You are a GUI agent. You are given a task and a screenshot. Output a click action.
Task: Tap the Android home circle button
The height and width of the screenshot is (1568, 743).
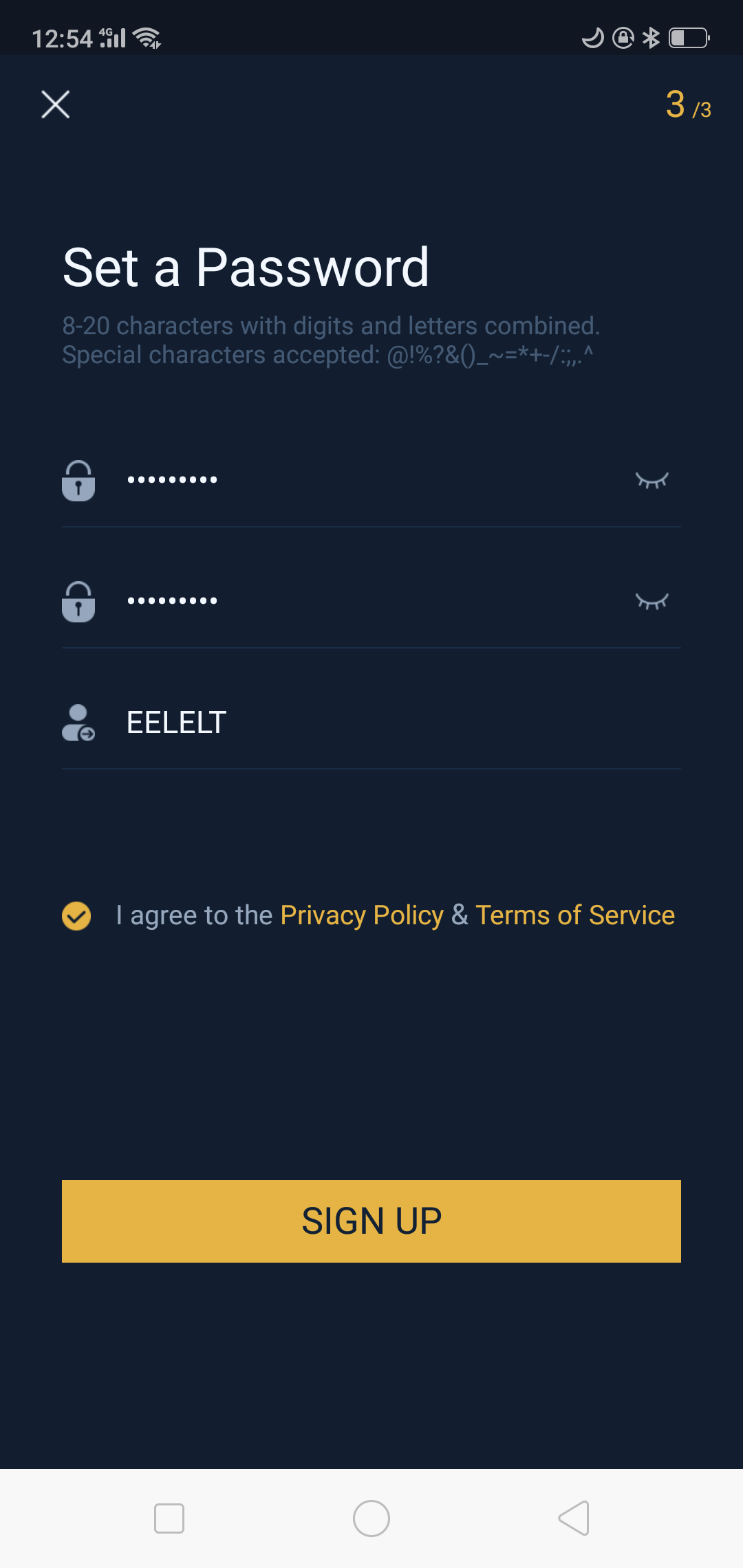[371, 1518]
